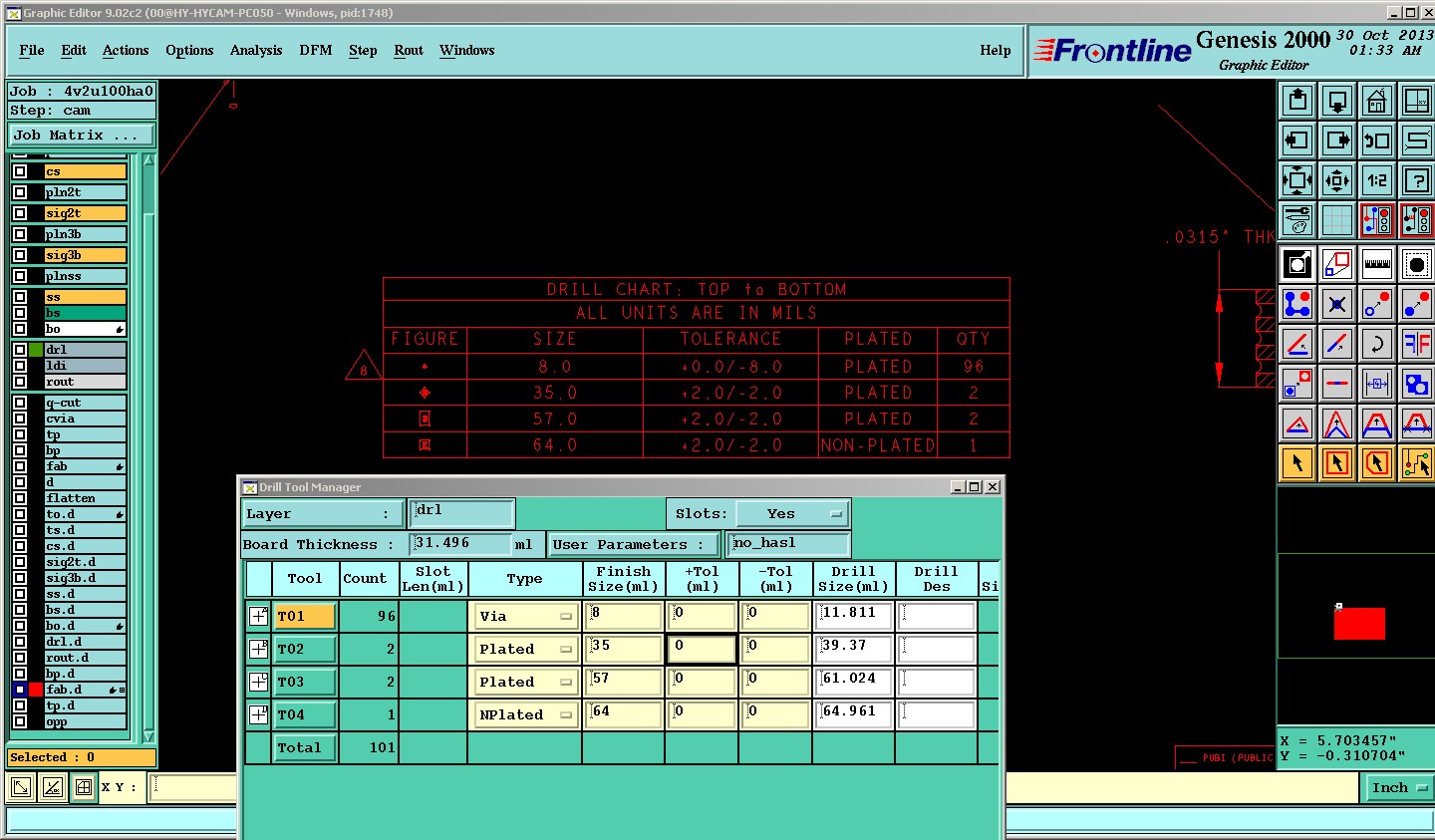Click the layer list vertical scrollbar
Image resolution: width=1435 pixels, height=840 pixels.
click(148, 446)
